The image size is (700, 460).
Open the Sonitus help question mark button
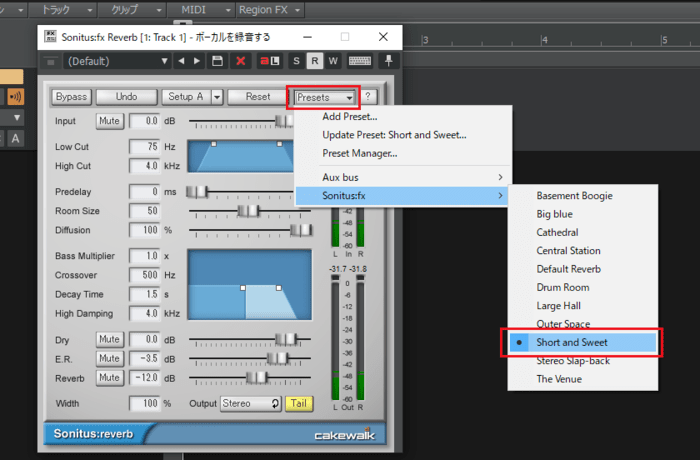[x=368, y=96]
